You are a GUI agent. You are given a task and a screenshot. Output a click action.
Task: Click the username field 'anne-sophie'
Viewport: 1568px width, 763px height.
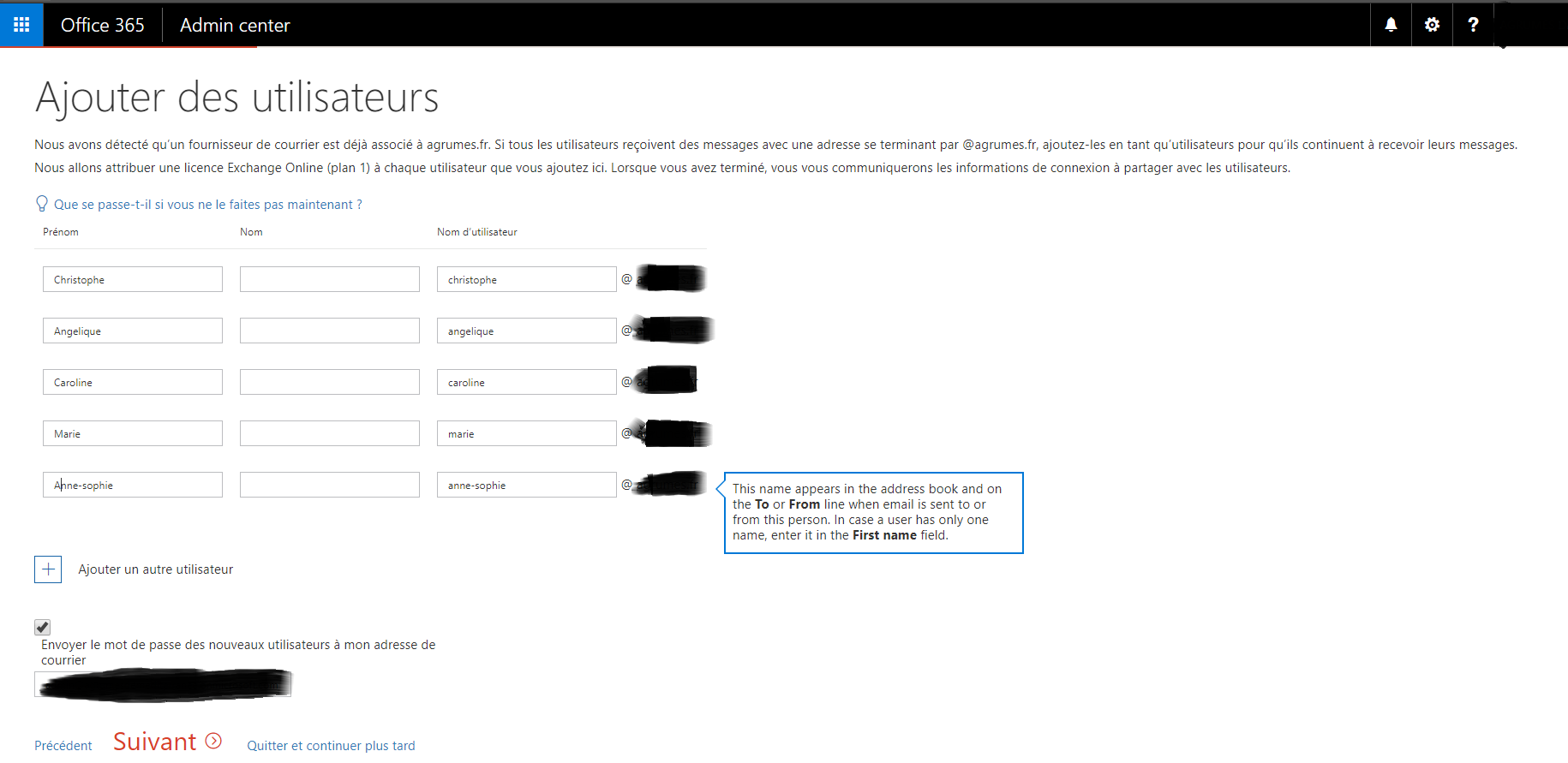[x=527, y=485]
